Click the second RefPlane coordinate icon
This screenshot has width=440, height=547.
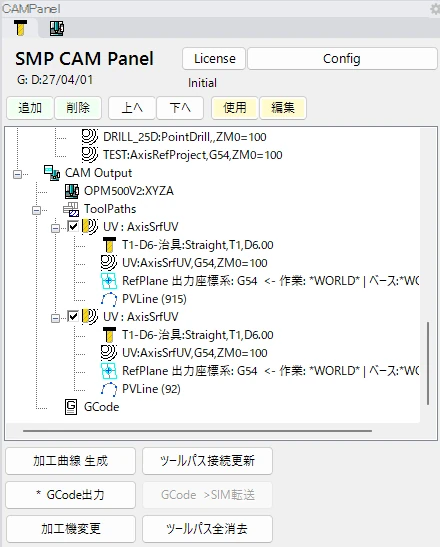coord(109,371)
